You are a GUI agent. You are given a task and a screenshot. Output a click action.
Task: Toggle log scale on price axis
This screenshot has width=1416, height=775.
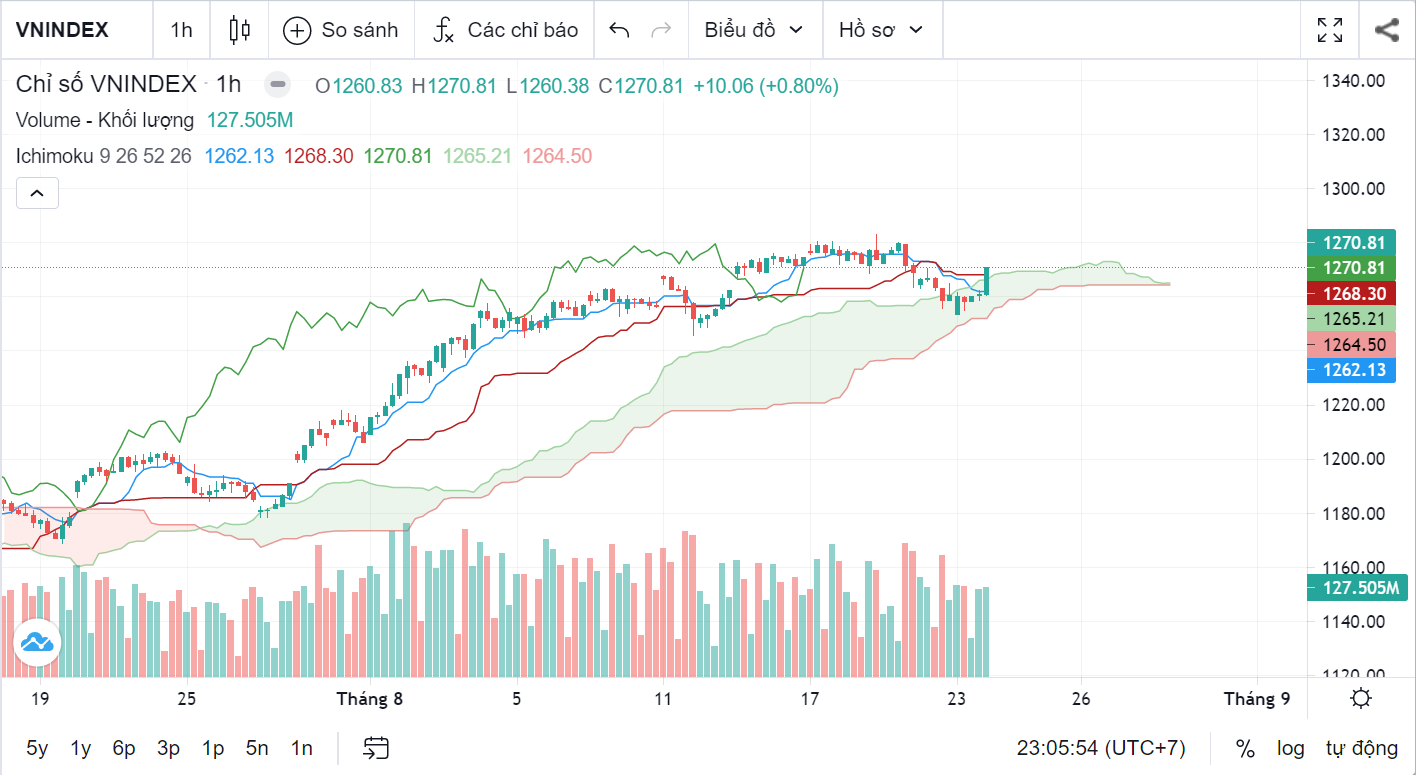[x=1290, y=748]
